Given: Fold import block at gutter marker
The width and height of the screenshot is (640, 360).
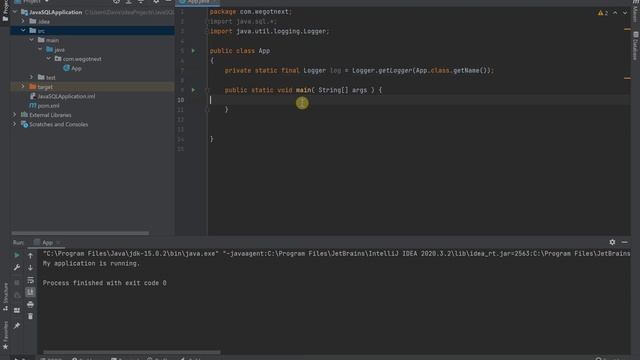Looking at the screenshot, I should pos(207,21).
